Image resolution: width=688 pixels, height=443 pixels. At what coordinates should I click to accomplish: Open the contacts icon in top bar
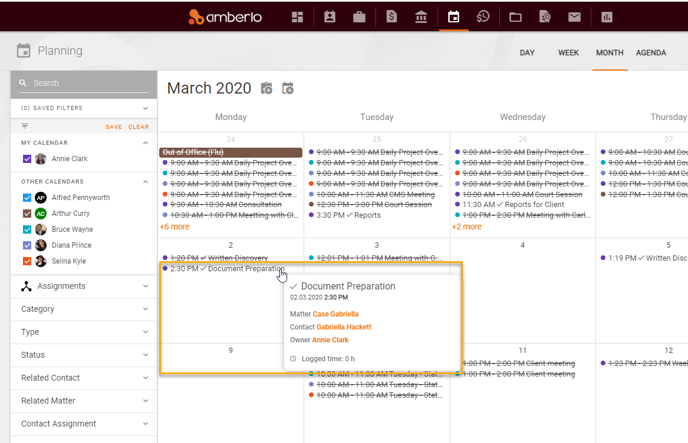pyautogui.click(x=330, y=17)
